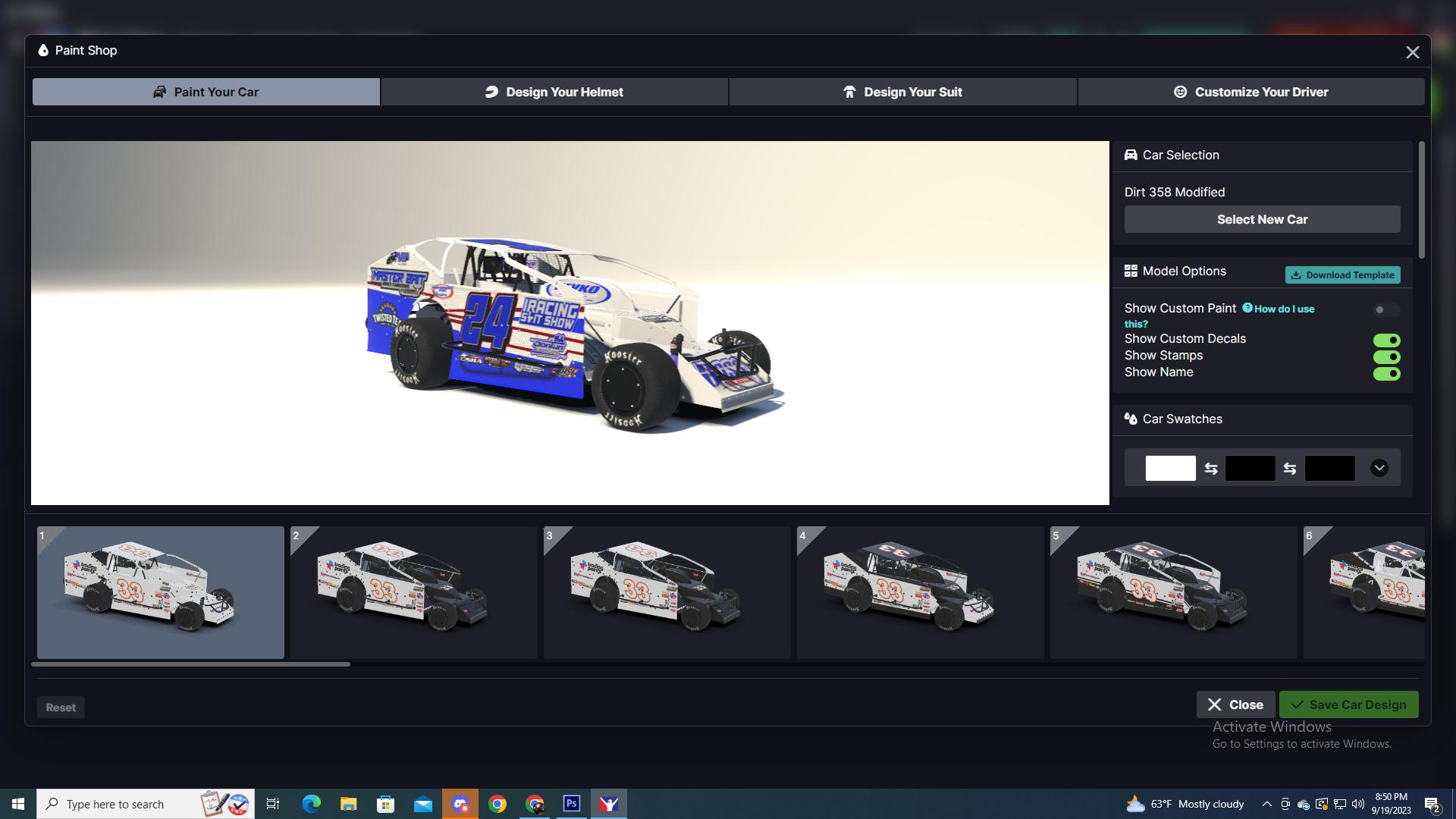Viewport: 1456px width, 819px height.
Task: Click the droplet icon beside Car Swatches
Action: [1131, 418]
